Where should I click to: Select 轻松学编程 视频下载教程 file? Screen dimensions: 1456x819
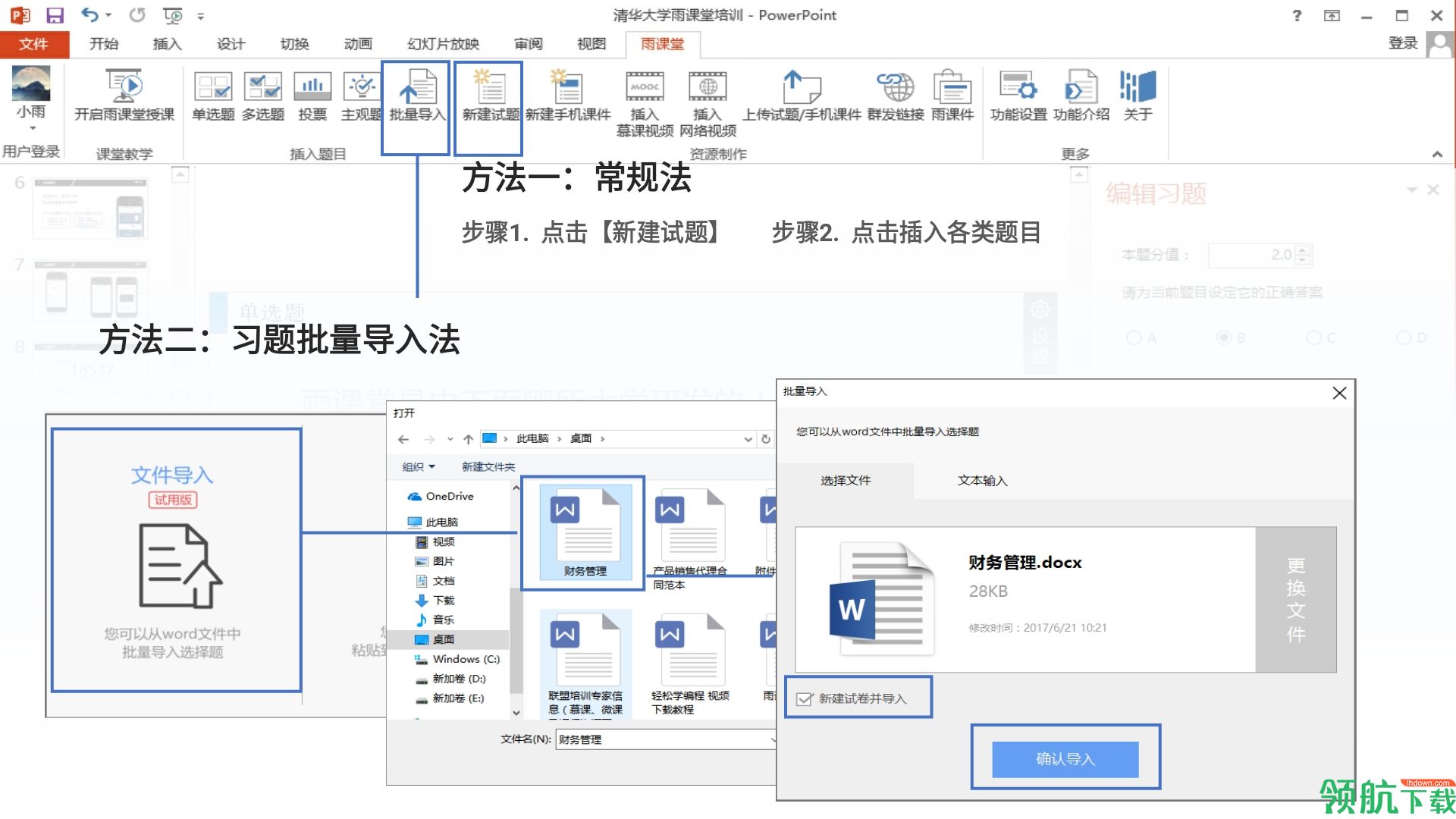point(690,663)
